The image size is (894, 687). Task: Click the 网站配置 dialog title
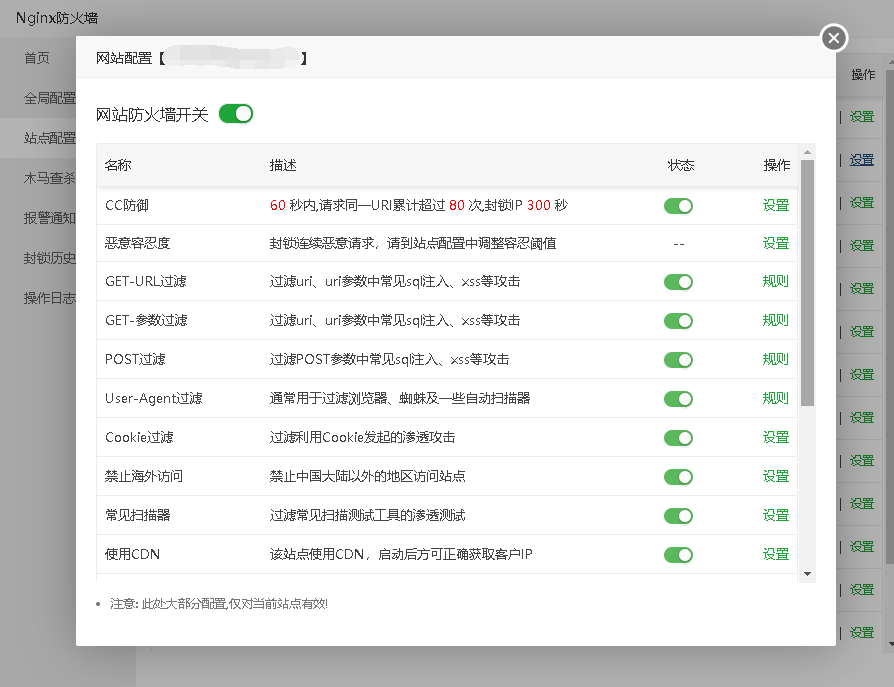point(124,58)
